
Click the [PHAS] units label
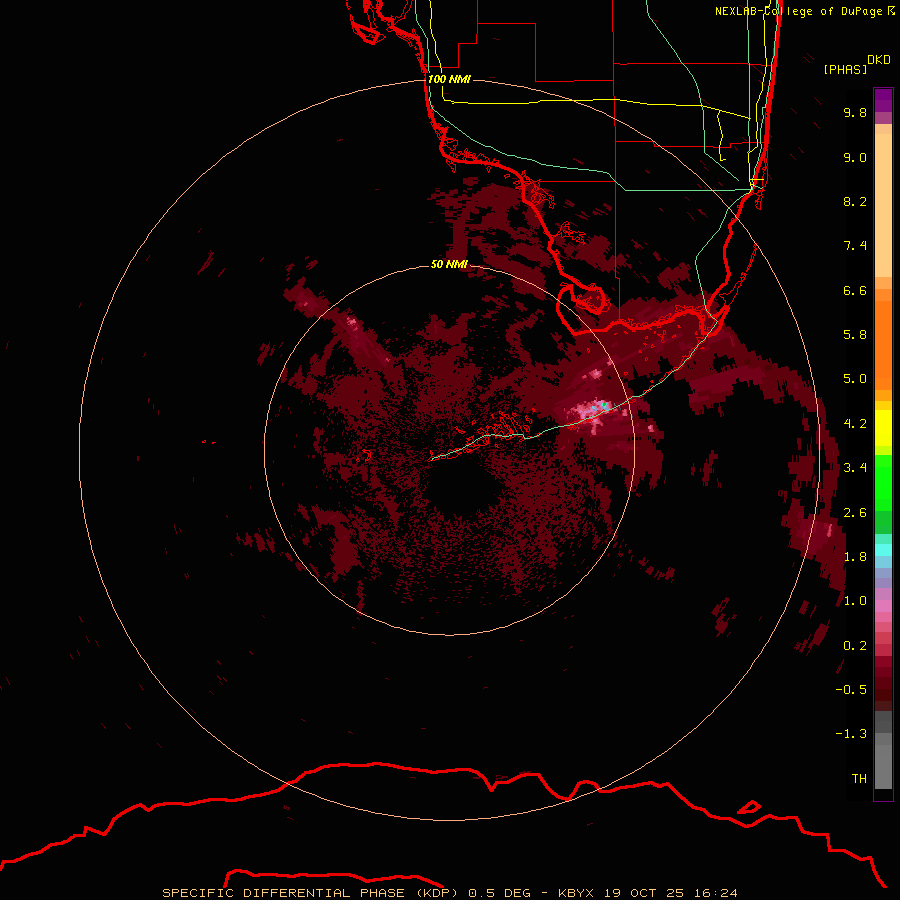click(x=845, y=69)
